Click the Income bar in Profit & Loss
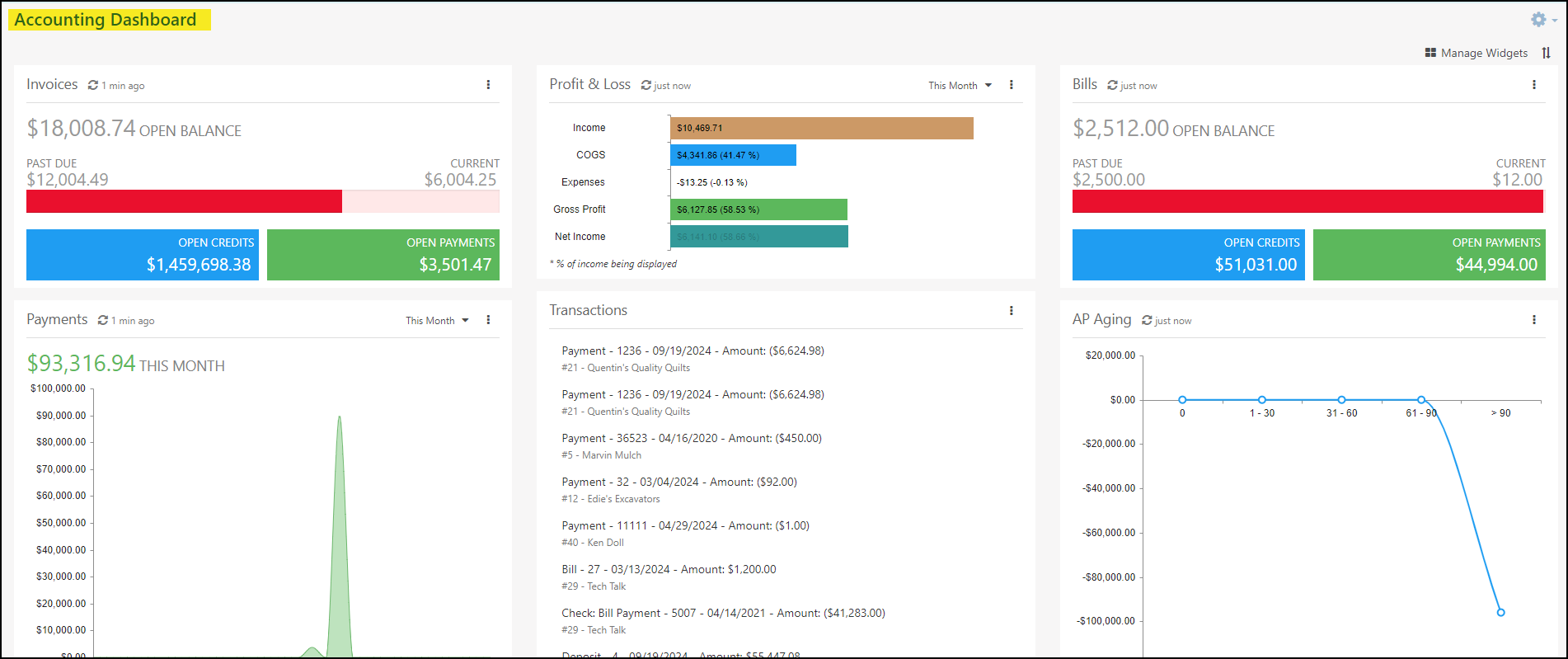The width and height of the screenshot is (1568, 659). [822, 128]
